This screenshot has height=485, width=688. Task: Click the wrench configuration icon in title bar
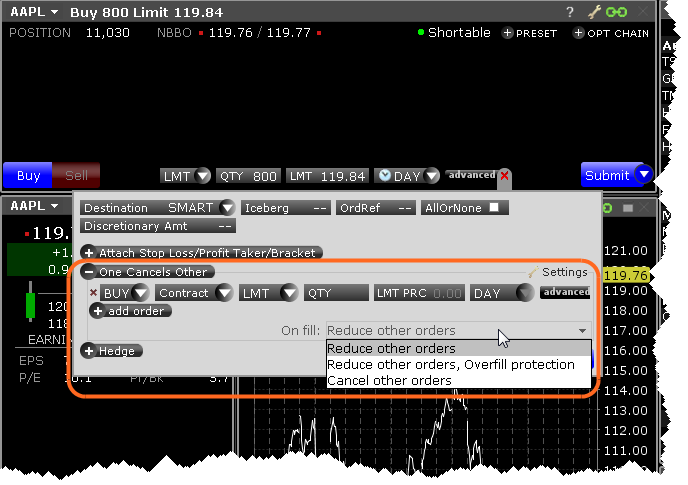(x=594, y=13)
